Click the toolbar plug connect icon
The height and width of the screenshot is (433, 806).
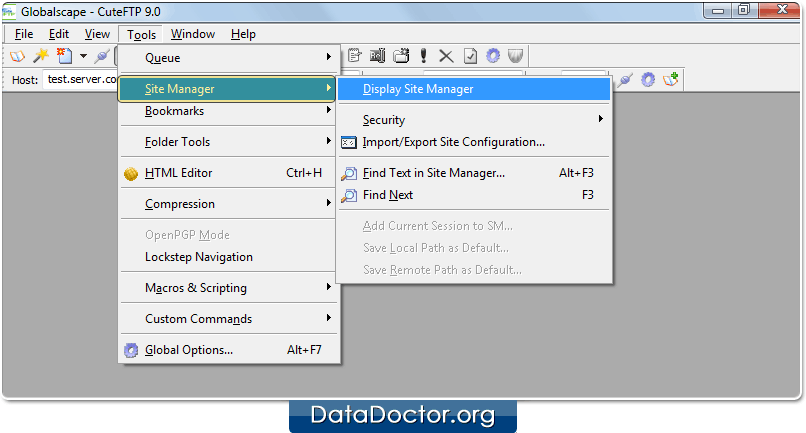point(102,56)
